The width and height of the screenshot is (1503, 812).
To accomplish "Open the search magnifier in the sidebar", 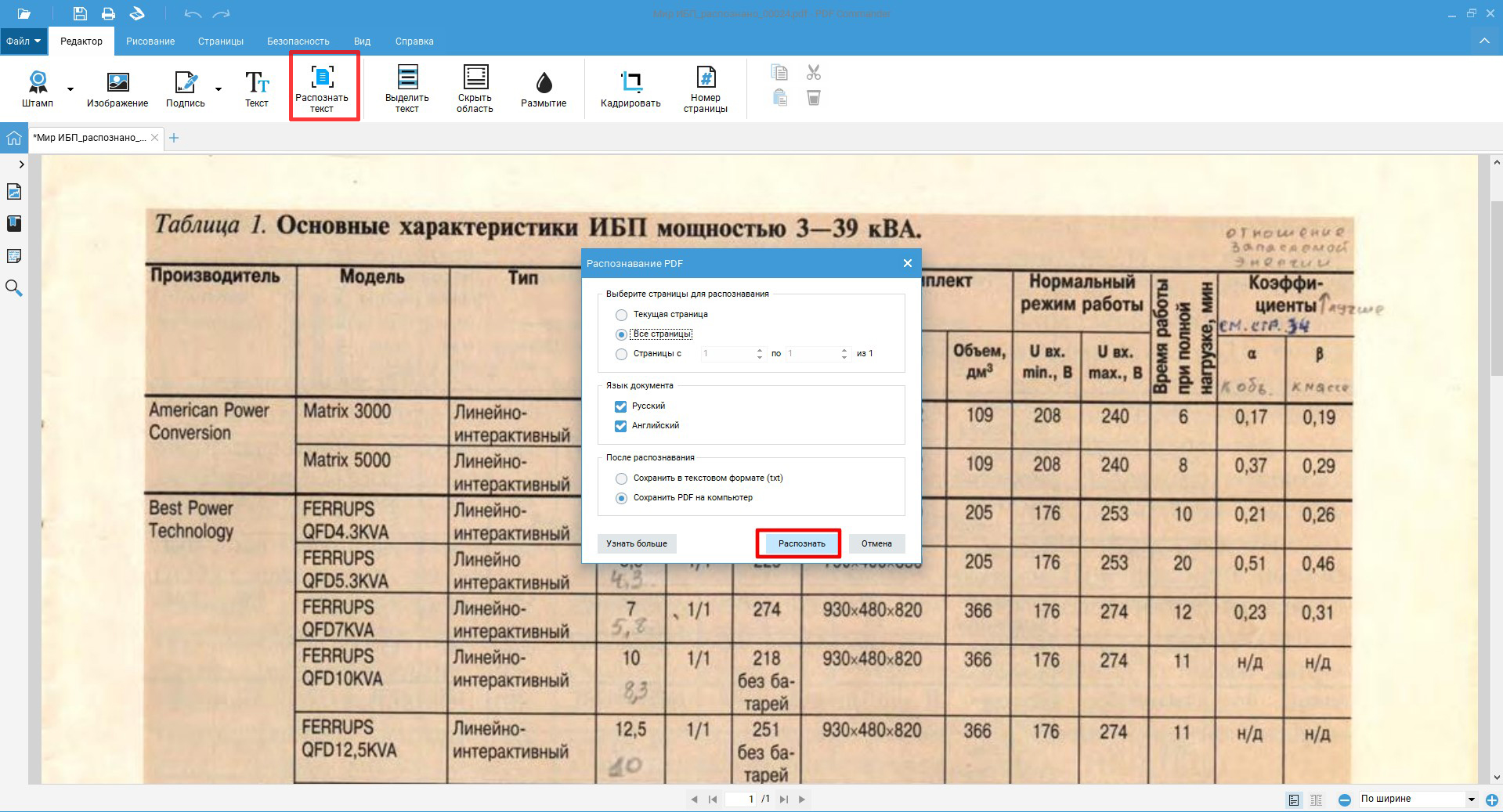I will 13,288.
